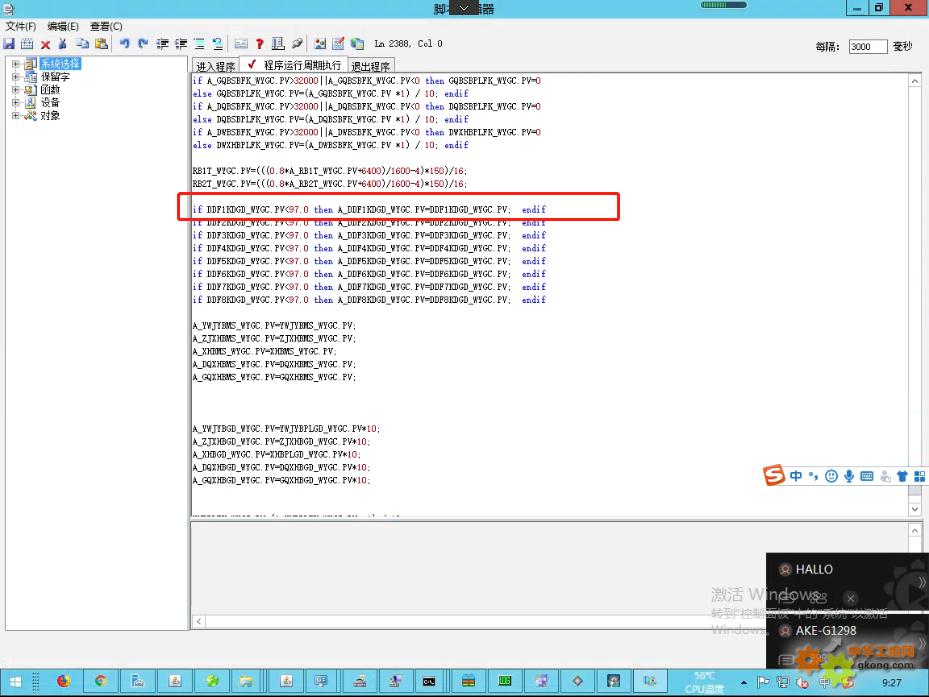Open the 编辑(E) menu
Screen dimensions: 929x697
(63, 26)
